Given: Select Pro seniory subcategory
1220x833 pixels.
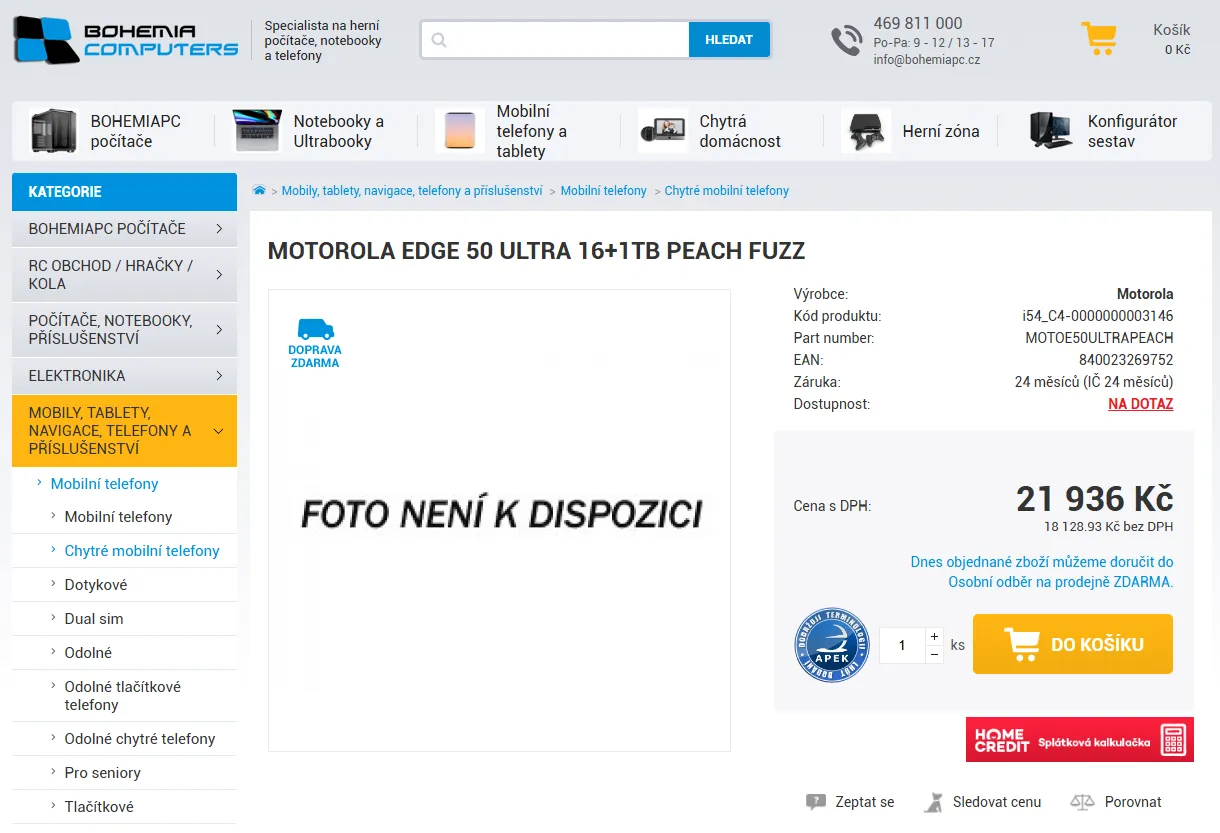Looking at the screenshot, I should (x=103, y=773).
